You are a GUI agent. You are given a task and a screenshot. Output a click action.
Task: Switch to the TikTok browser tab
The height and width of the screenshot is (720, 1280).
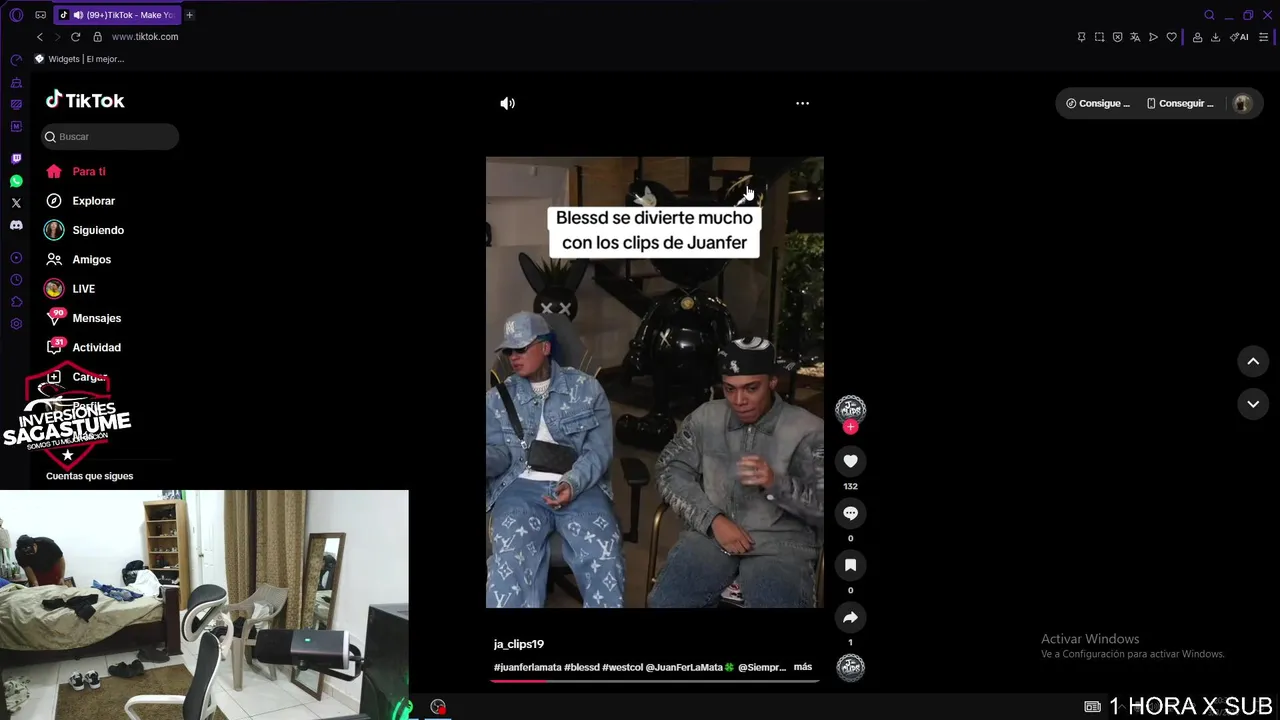click(x=116, y=15)
